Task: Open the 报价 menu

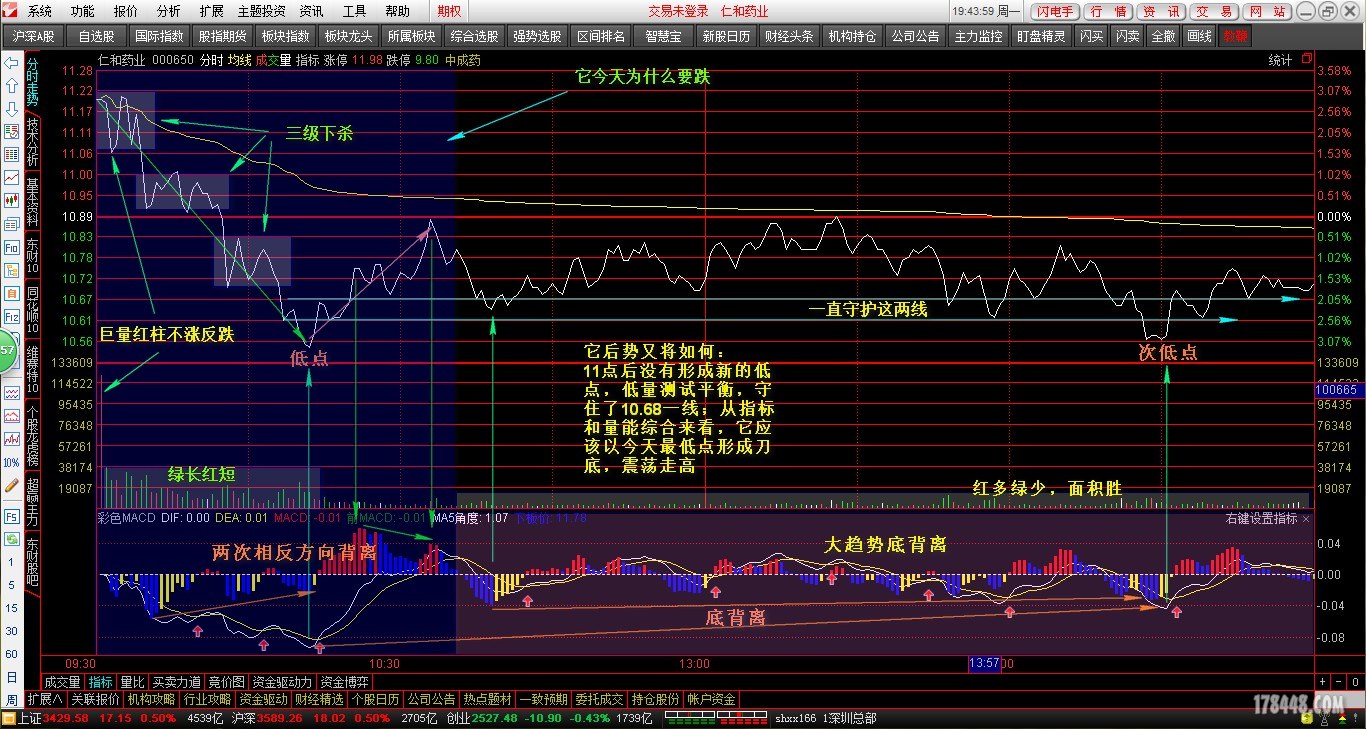Action: [x=125, y=11]
